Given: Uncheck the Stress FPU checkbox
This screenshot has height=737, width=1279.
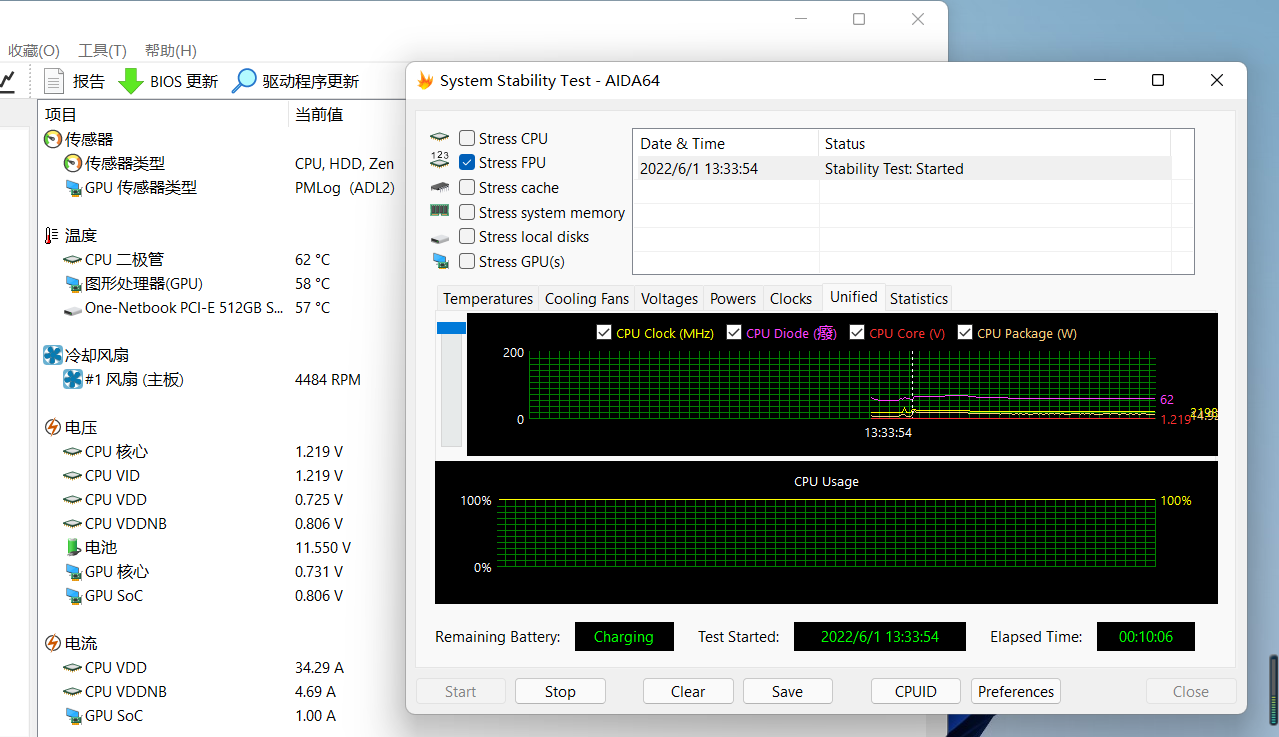Looking at the screenshot, I should click(467, 162).
